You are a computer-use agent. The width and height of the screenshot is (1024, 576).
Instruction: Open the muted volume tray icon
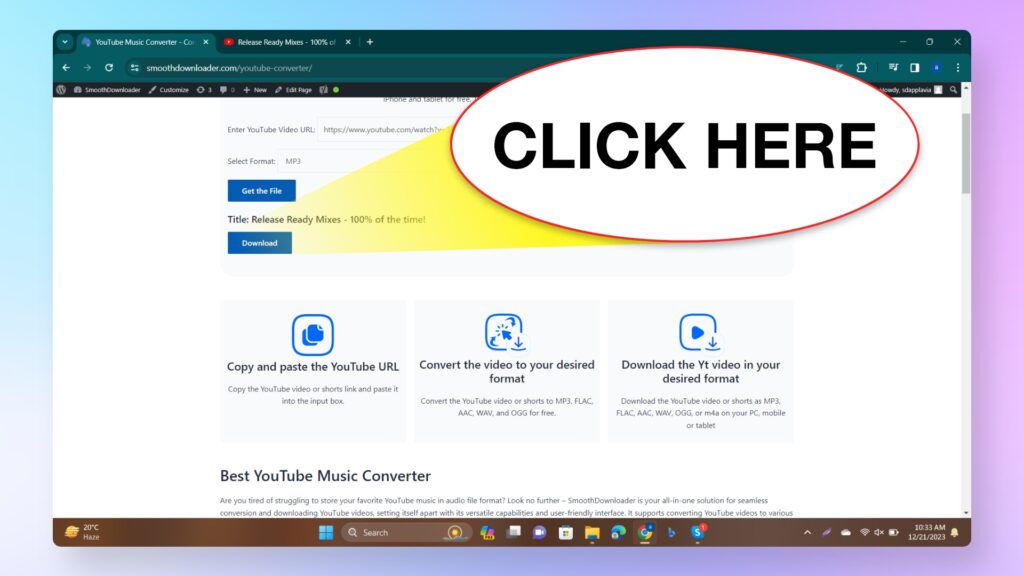[879, 533]
